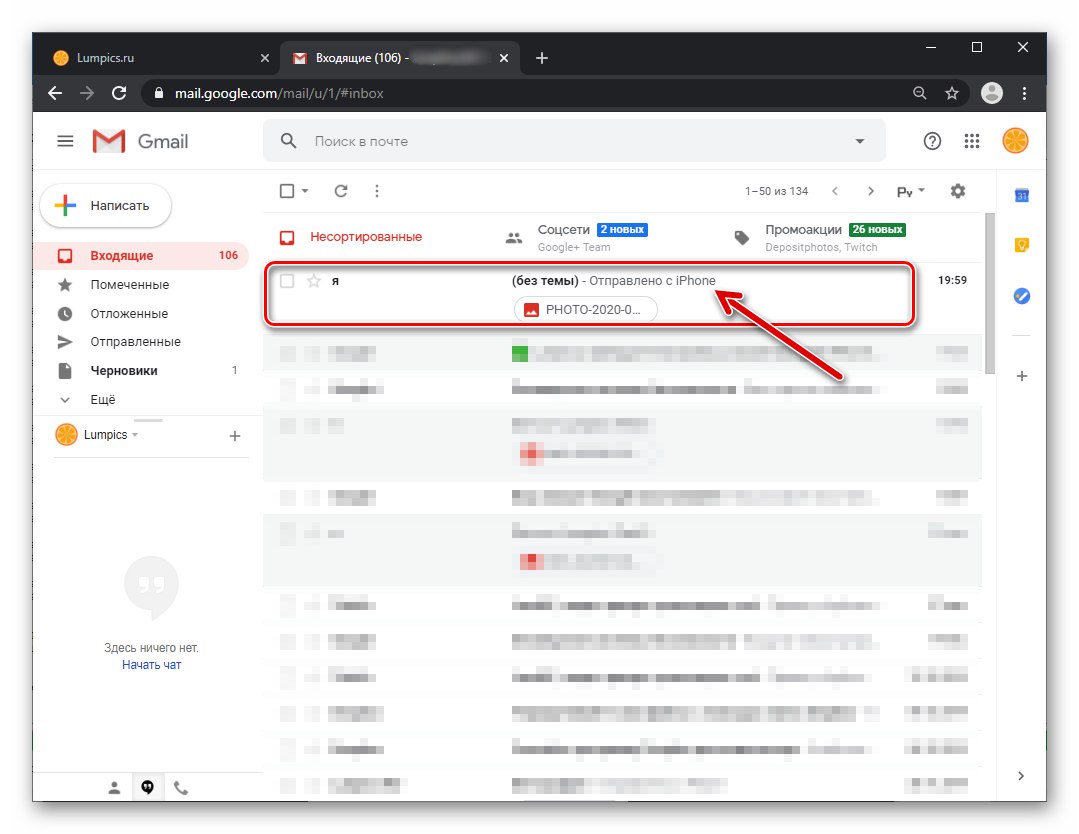
Task: Go to newer messages with the previous-page arrow
Action: pos(835,191)
